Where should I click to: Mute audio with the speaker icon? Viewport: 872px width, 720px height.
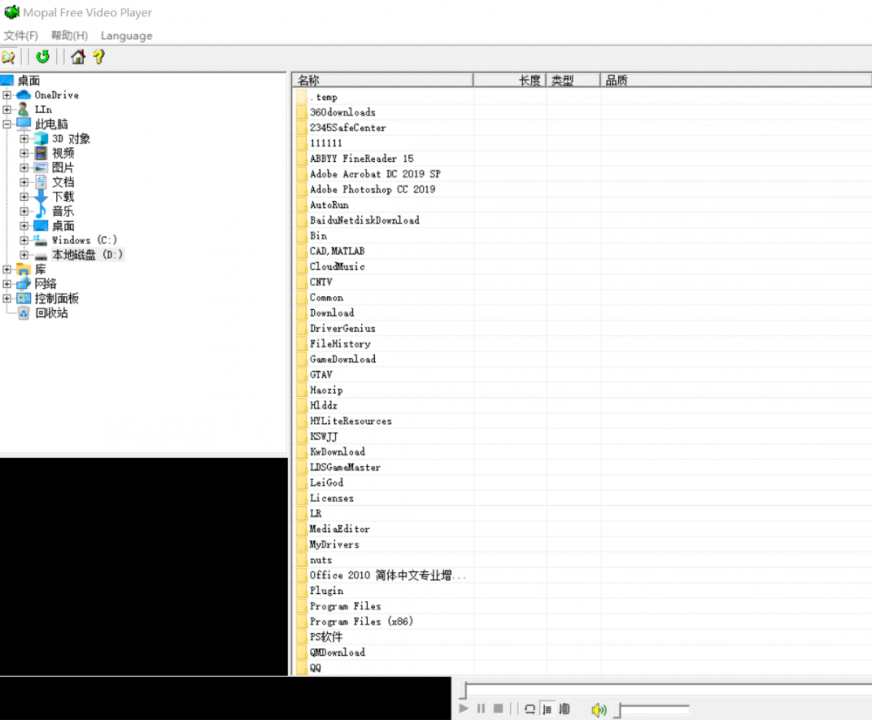pyautogui.click(x=599, y=709)
